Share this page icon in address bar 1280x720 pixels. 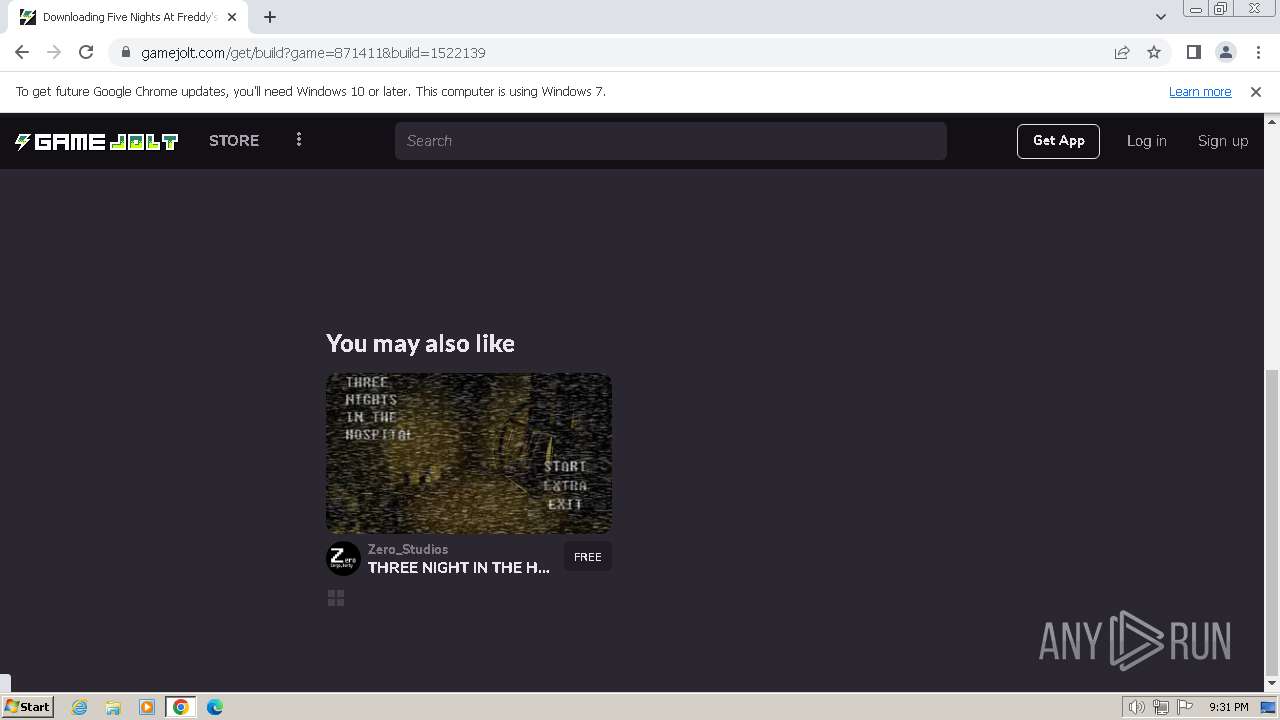1122,52
